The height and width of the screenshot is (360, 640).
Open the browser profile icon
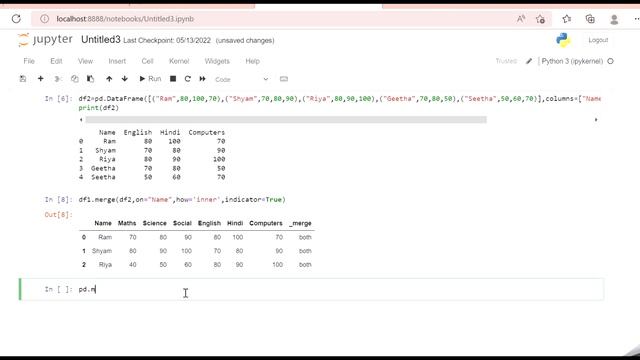[x=614, y=19]
